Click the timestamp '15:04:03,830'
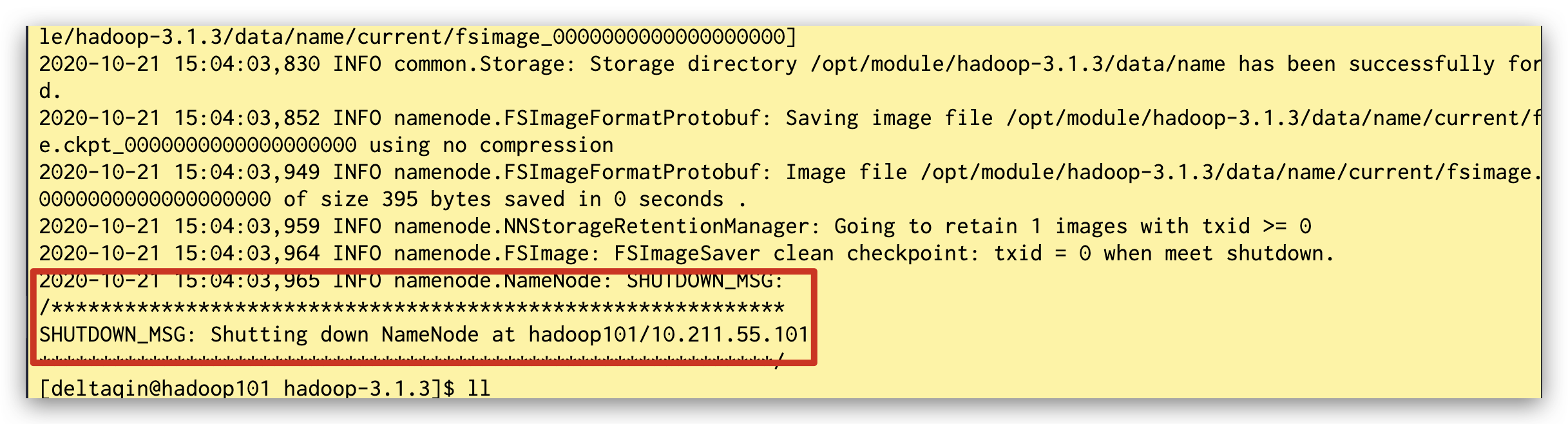The height and width of the screenshot is (424, 1568). pos(247,64)
